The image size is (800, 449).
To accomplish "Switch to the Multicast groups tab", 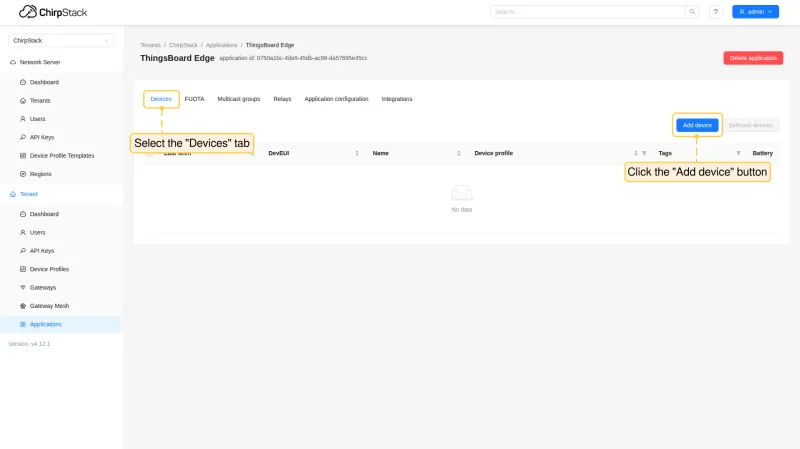I will point(239,99).
